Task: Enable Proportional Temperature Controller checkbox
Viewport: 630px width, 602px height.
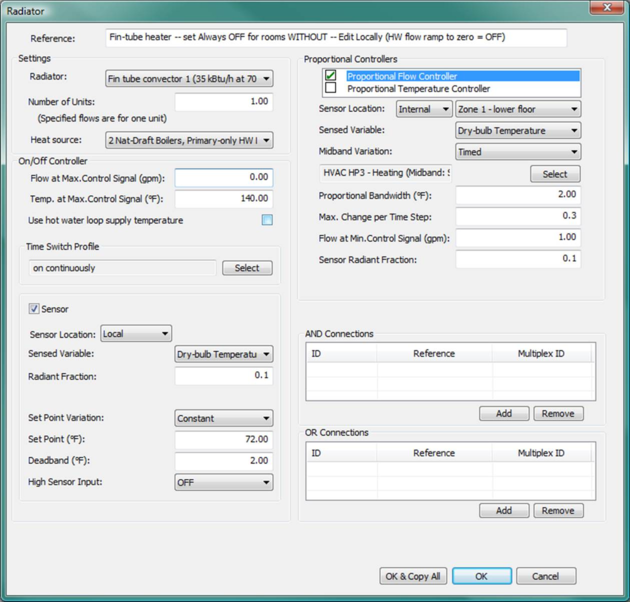Action: click(331, 88)
